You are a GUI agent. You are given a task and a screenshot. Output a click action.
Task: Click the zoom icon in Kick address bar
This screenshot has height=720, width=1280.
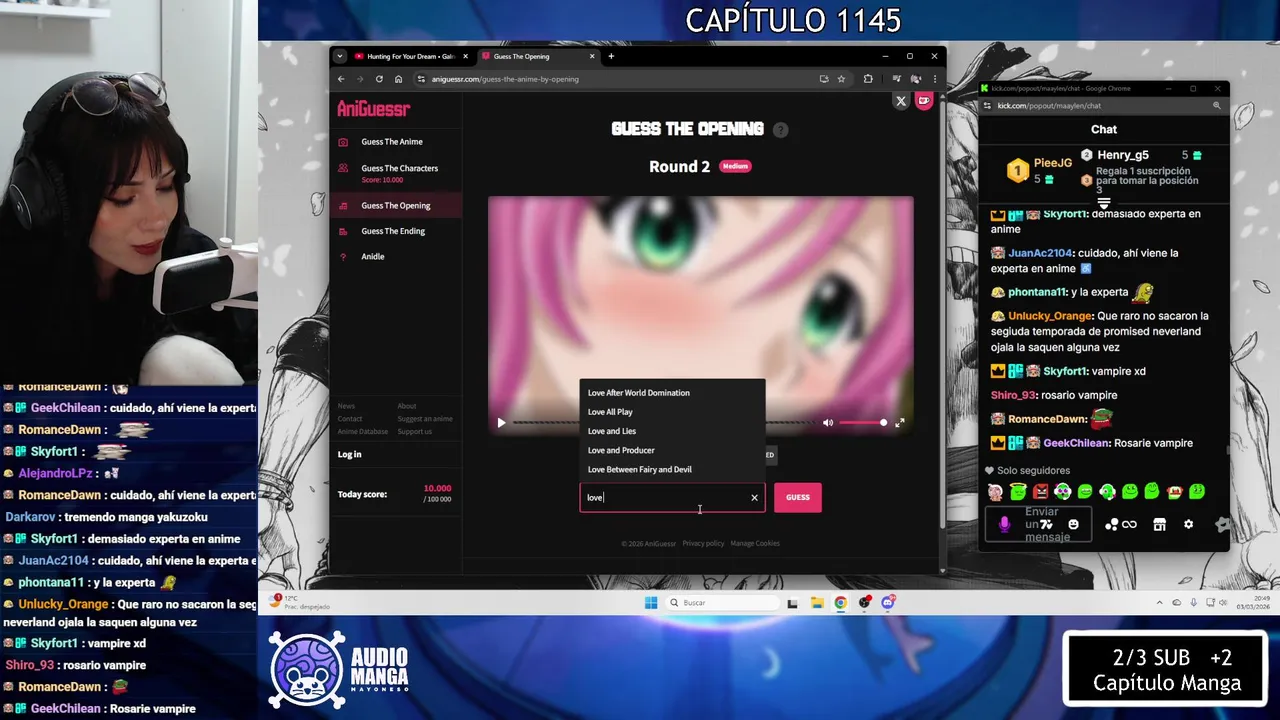[x=1217, y=105]
